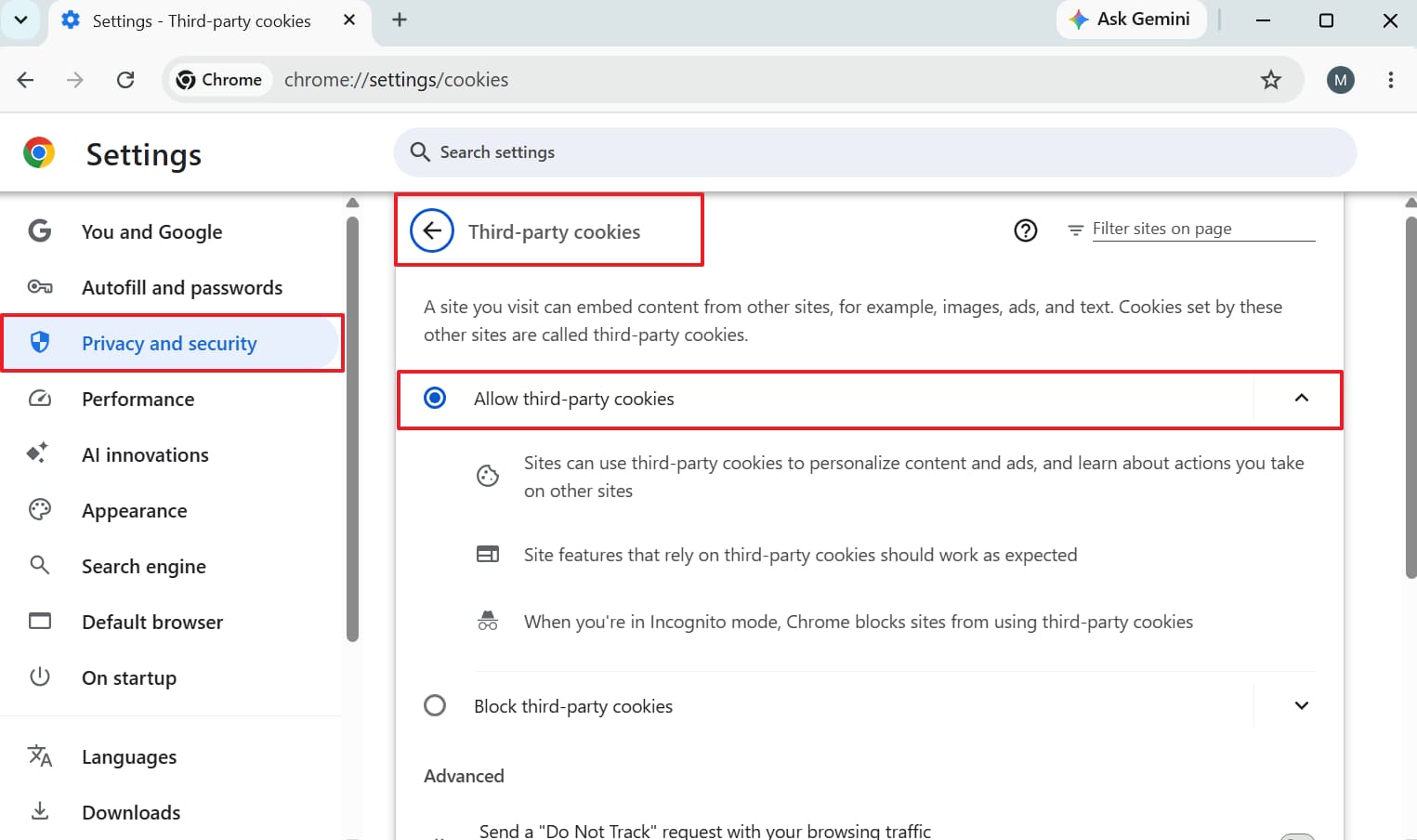The width and height of the screenshot is (1417, 840).
Task: Click the shield icon for Privacy
Action: (x=40, y=342)
